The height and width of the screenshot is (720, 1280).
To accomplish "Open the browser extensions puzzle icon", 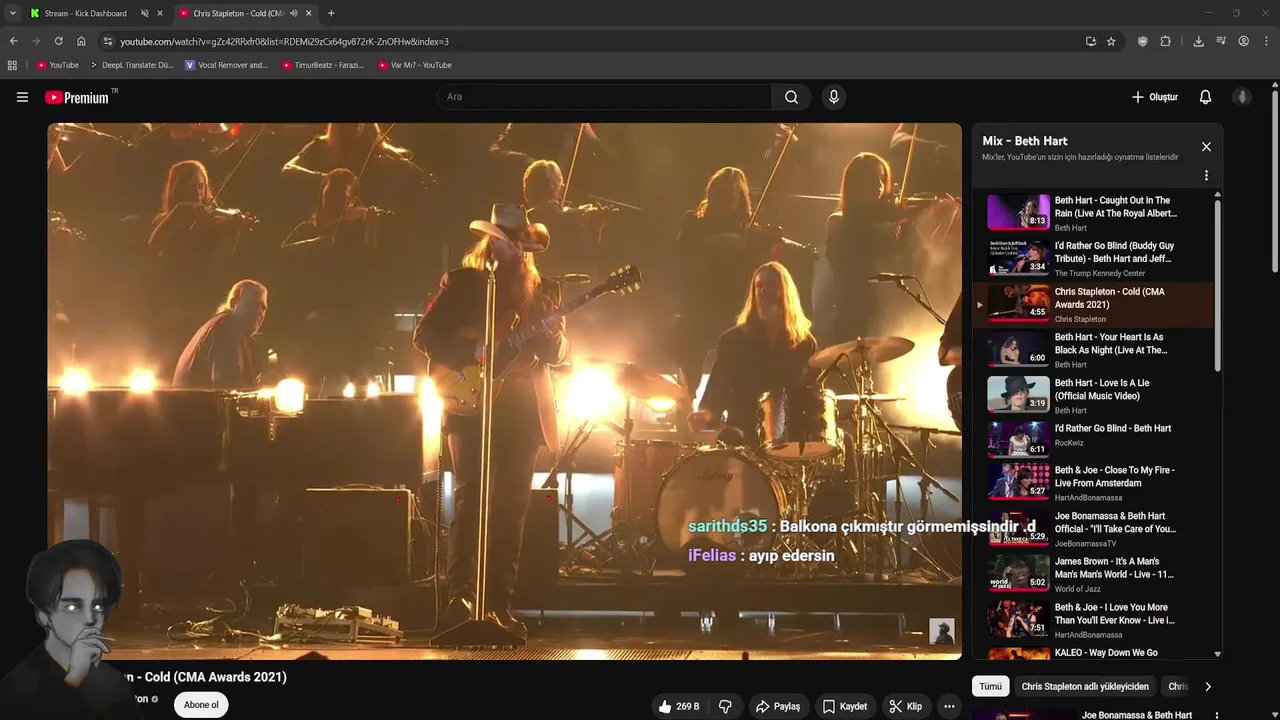I will pyautogui.click(x=1166, y=41).
